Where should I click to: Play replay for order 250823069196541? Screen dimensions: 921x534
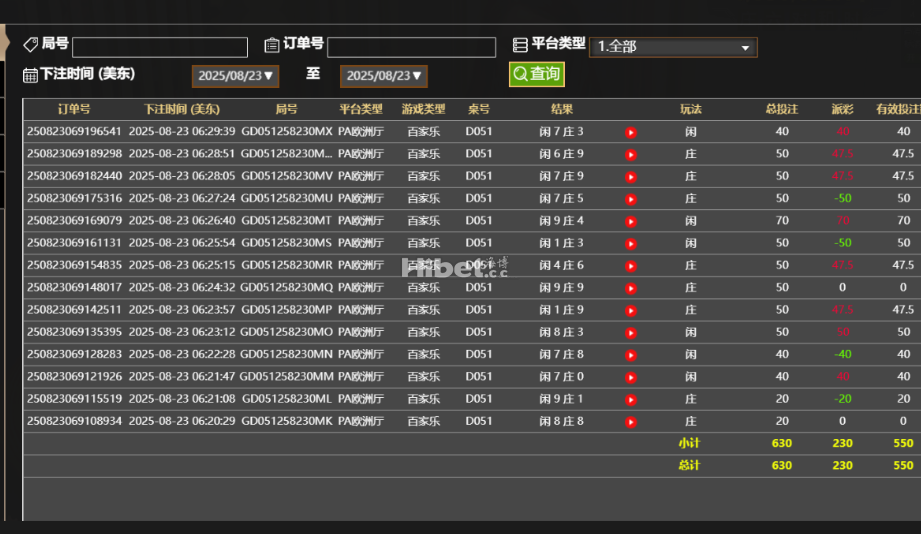click(x=631, y=132)
